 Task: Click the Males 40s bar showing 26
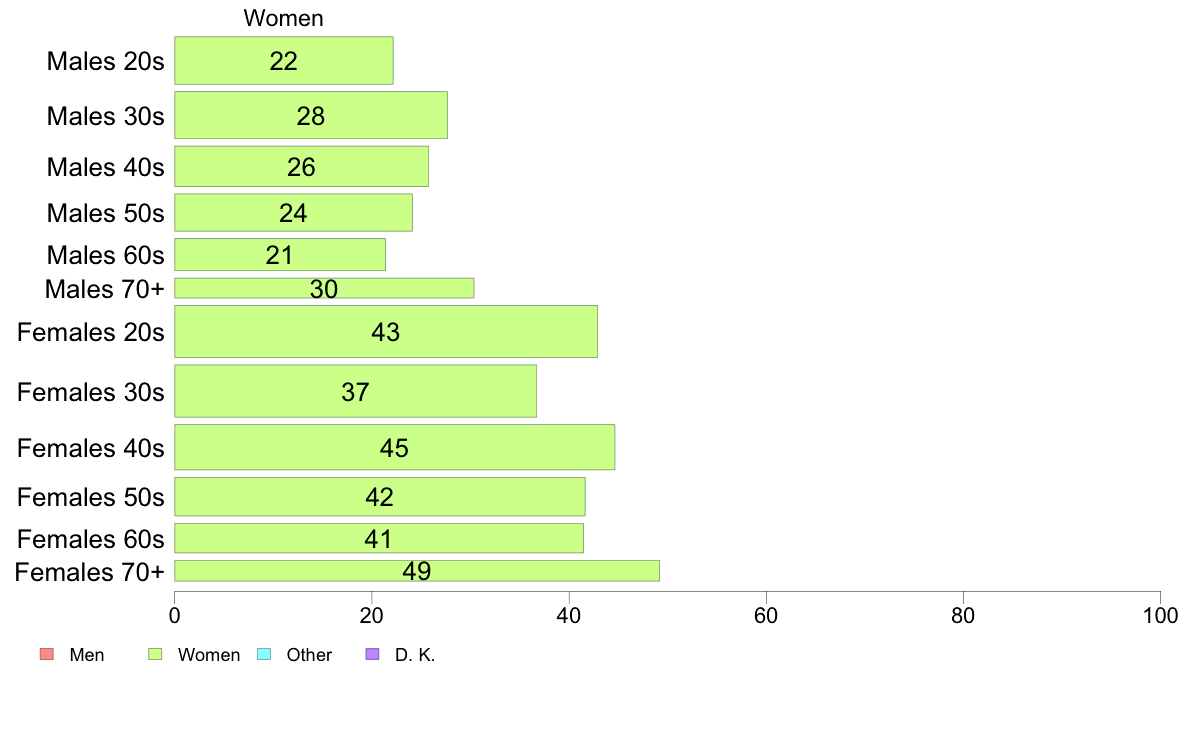302,167
